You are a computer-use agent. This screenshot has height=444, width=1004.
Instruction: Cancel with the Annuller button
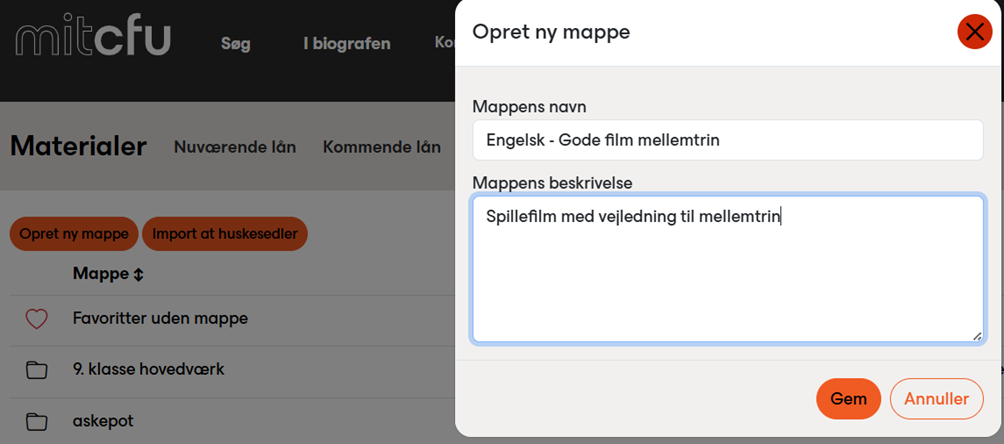936,399
